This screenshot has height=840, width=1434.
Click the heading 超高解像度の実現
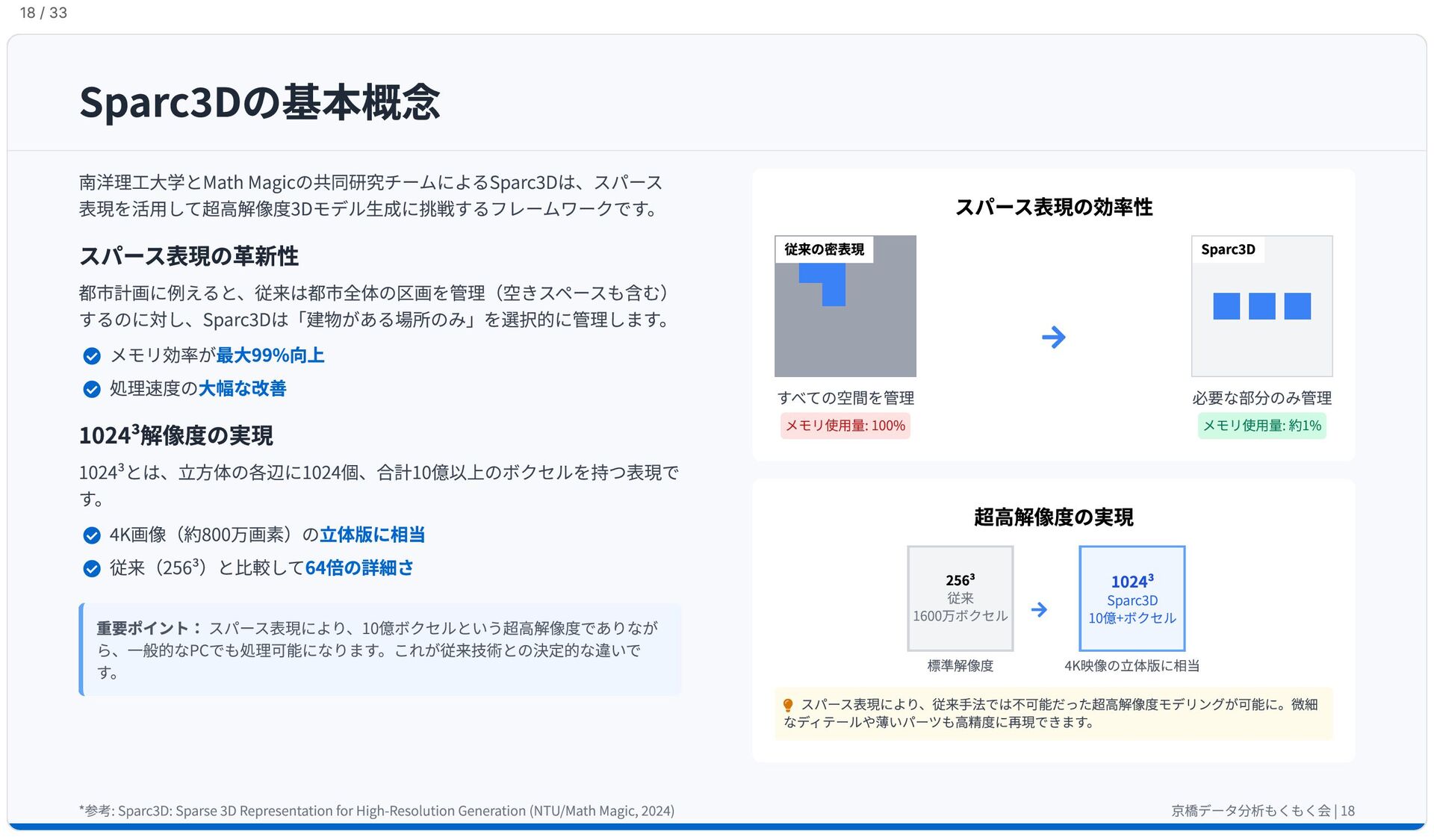pos(1054,517)
